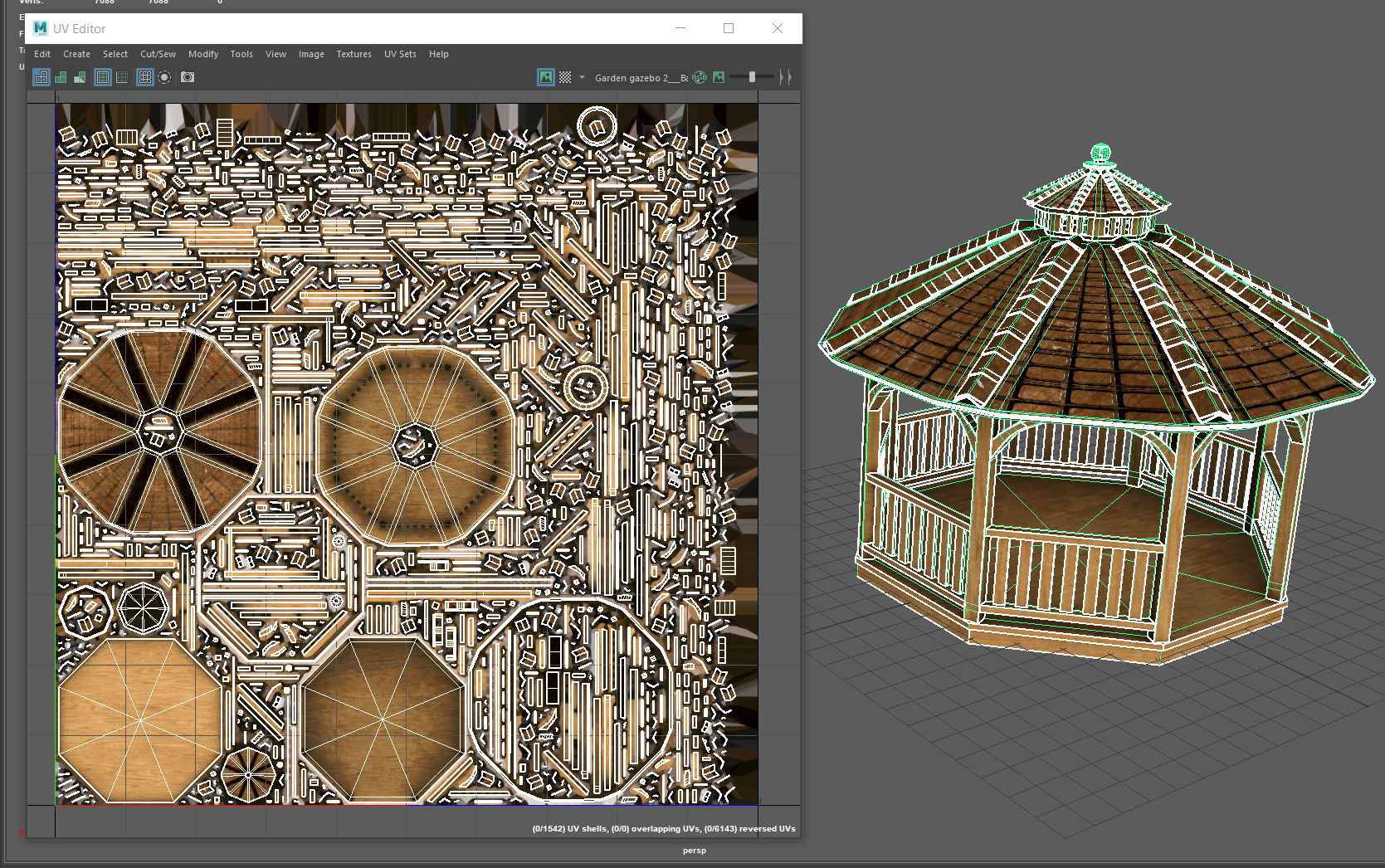This screenshot has width=1385, height=868.
Task: Toggle texture borders display icon
Action: (103, 77)
